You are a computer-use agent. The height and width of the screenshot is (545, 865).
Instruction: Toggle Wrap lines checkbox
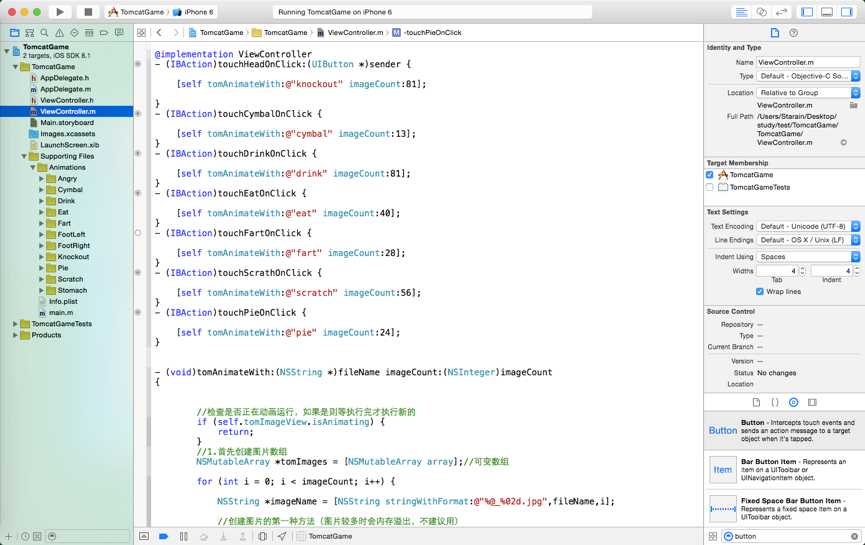pos(760,291)
